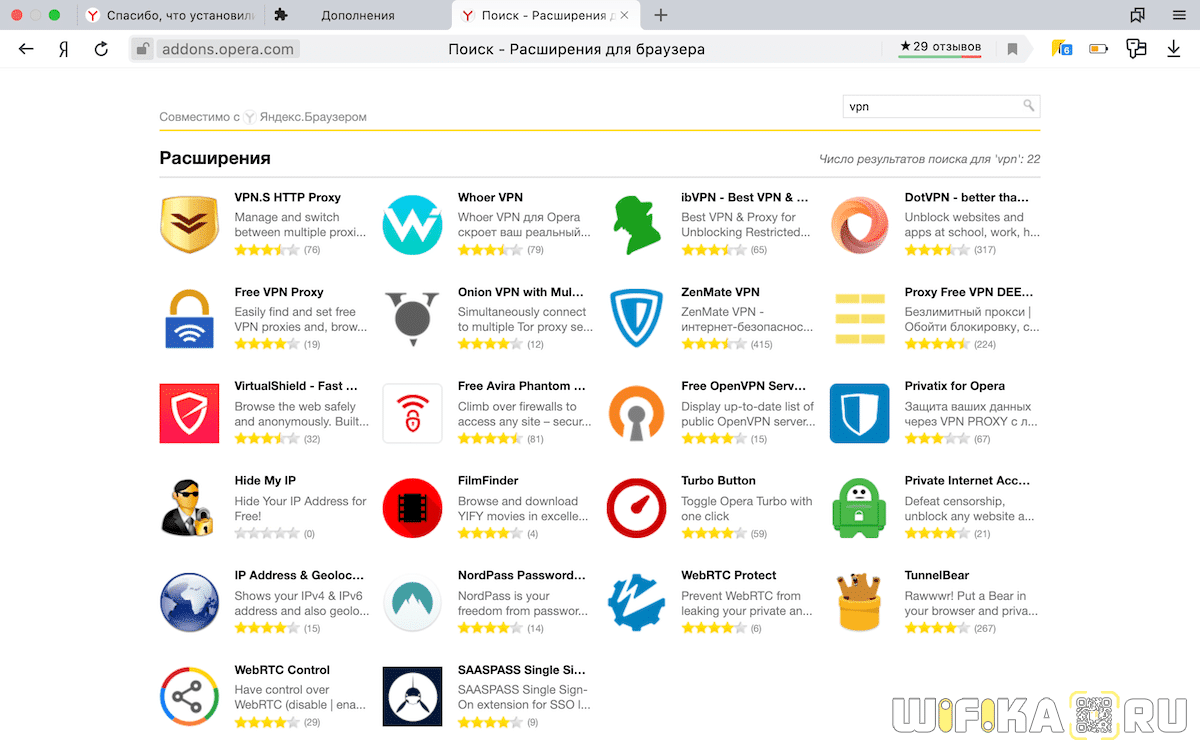Open the FilmFinder red film icon
Image resolution: width=1200 pixels, height=750 pixels.
tap(412, 508)
